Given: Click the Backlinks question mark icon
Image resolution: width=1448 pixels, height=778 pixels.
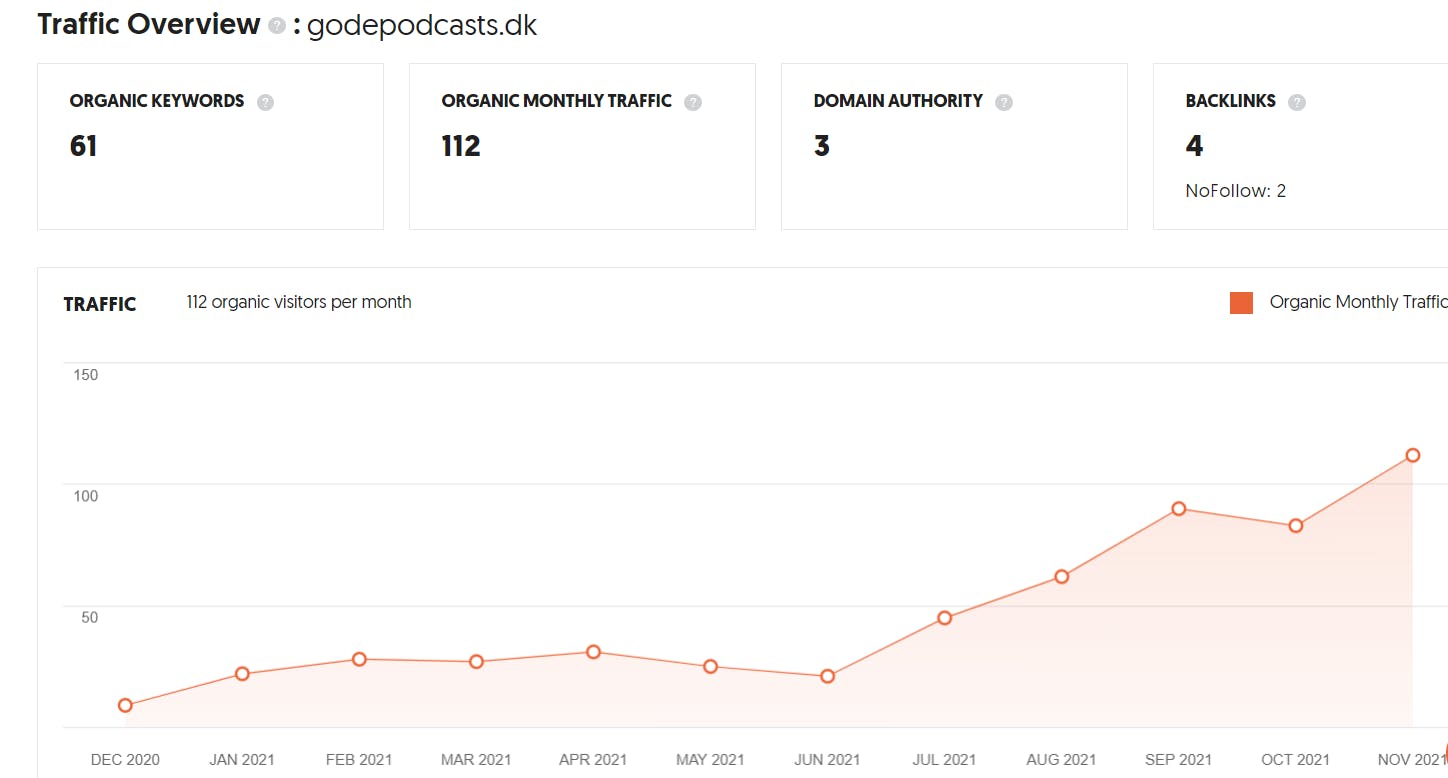Looking at the screenshot, I should [1297, 102].
